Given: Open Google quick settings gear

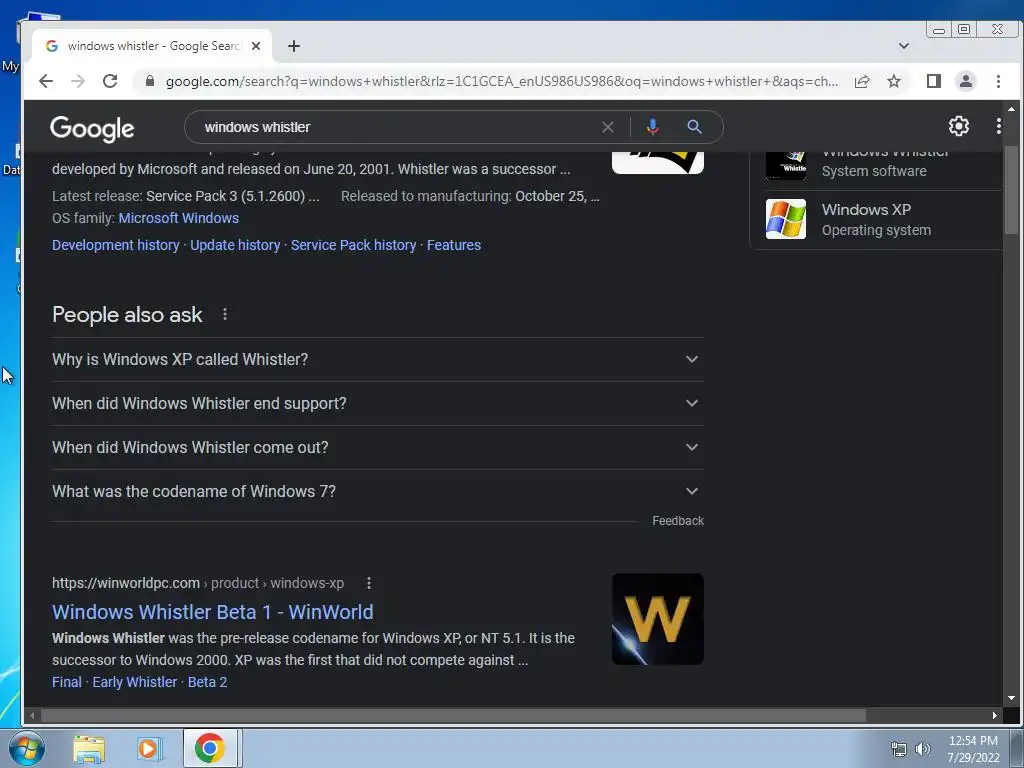Looking at the screenshot, I should 959,126.
